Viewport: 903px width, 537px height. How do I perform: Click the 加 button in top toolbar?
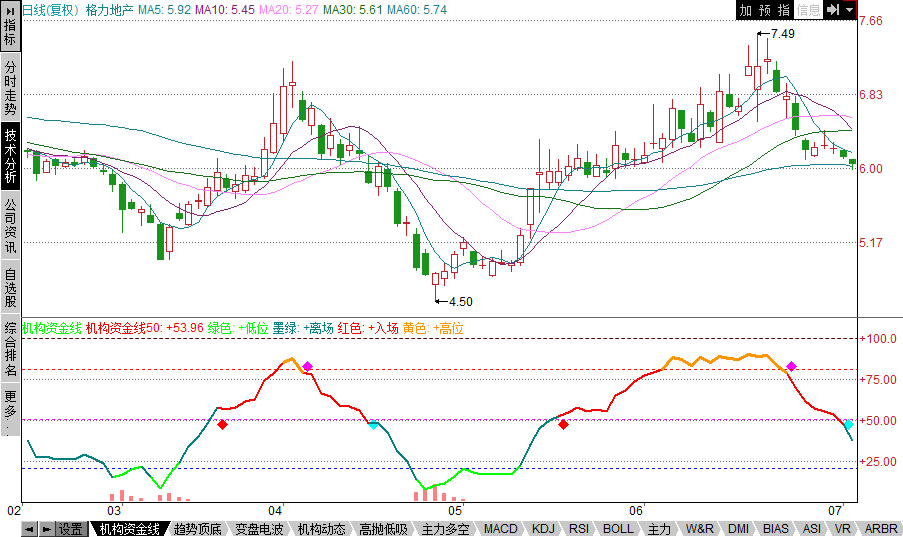tap(746, 10)
